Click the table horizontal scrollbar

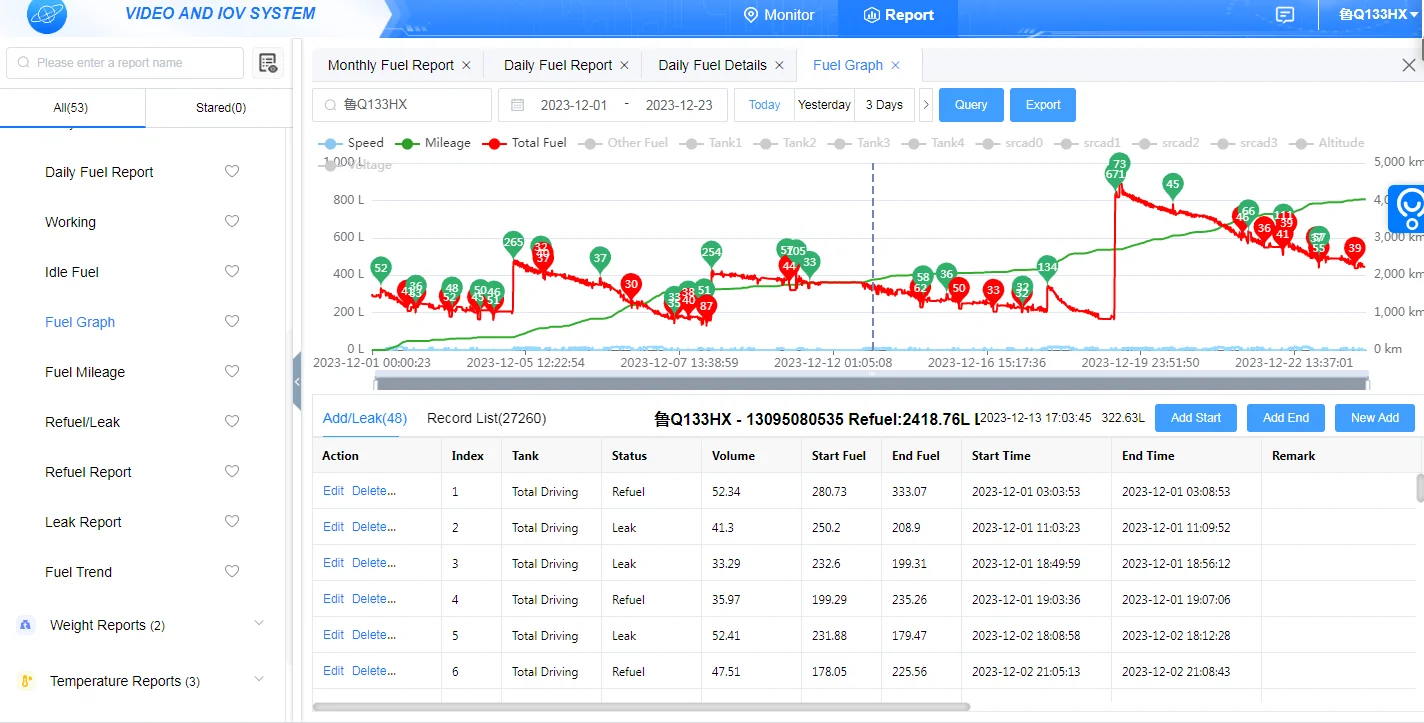coord(641,706)
